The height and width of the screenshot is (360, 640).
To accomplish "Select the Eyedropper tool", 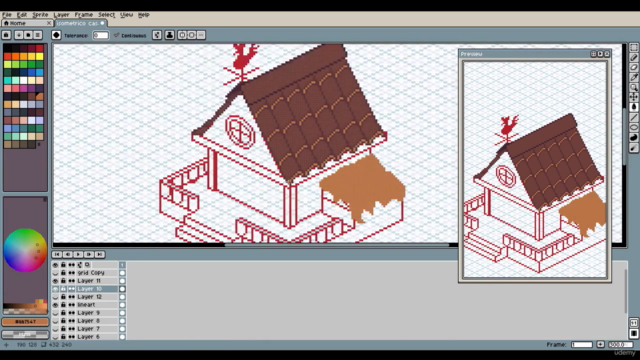I will pyautogui.click(x=633, y=77).
